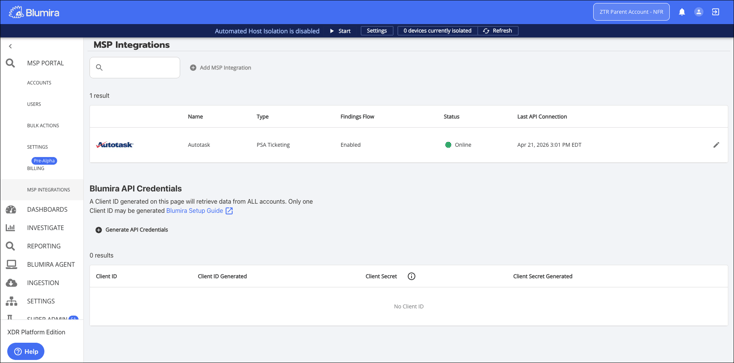Click the PSA Ticketing type cell
The height and width of the screenshot is (363, 734).
[x=273, y=145]
